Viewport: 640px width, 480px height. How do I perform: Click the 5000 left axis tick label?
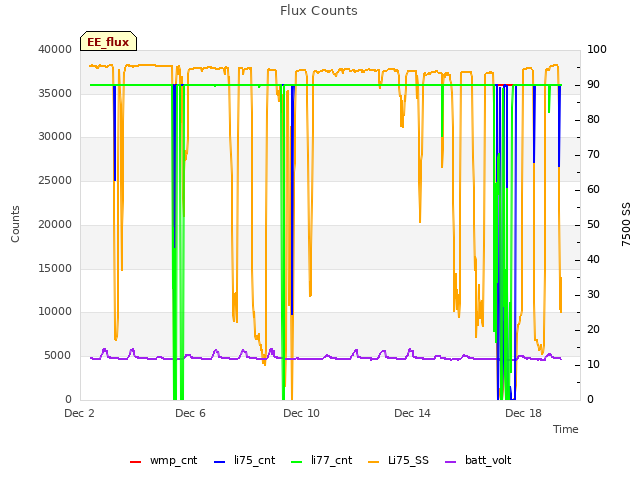click(x=58, y=356)
